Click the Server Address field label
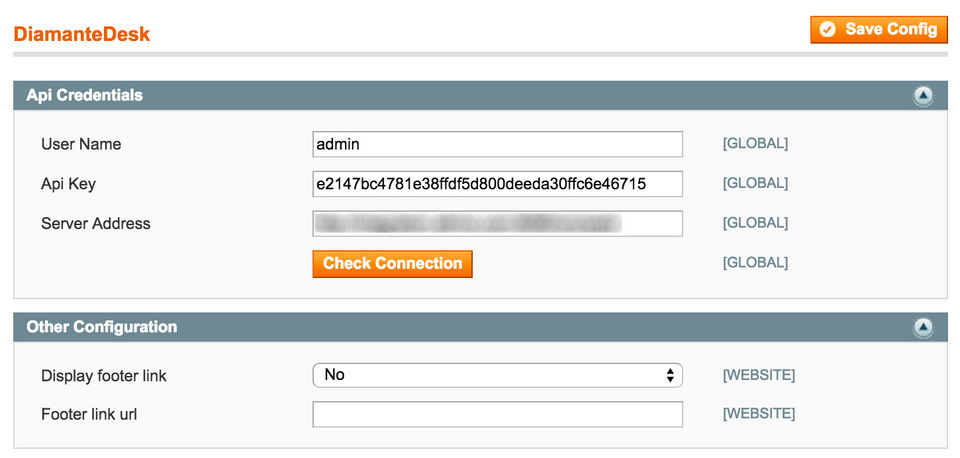 (96, 223)
